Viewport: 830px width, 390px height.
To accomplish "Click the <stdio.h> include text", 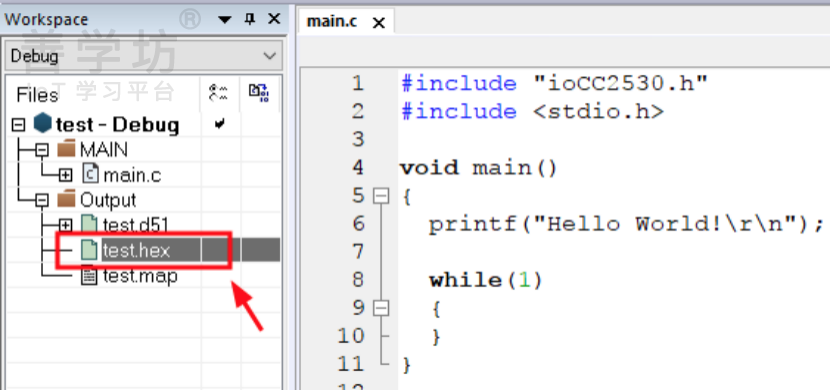I will tap(598, 112).
